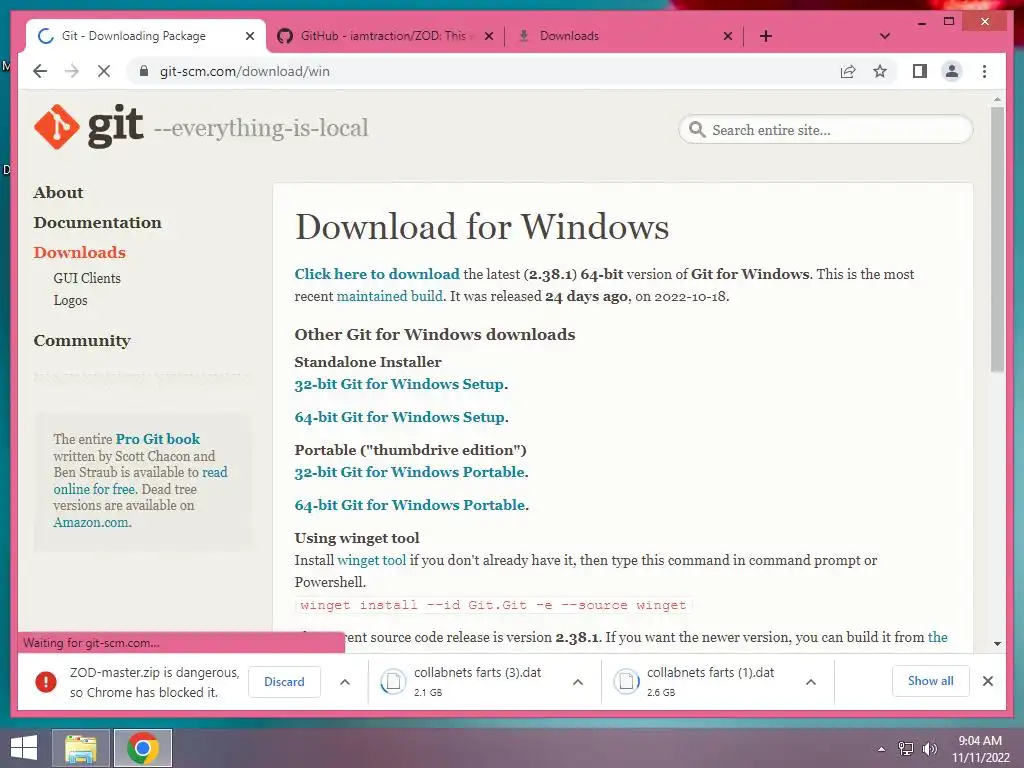Viewport: 1024px width, 768px height.
Task: Open the Chrome profile avatar
Action: click(x=952, y=71)
